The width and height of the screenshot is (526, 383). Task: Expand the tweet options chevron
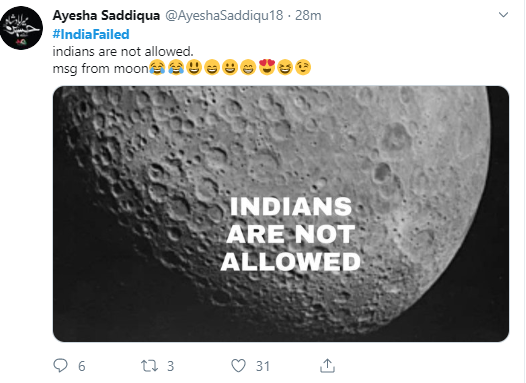[x=503, y=15]
